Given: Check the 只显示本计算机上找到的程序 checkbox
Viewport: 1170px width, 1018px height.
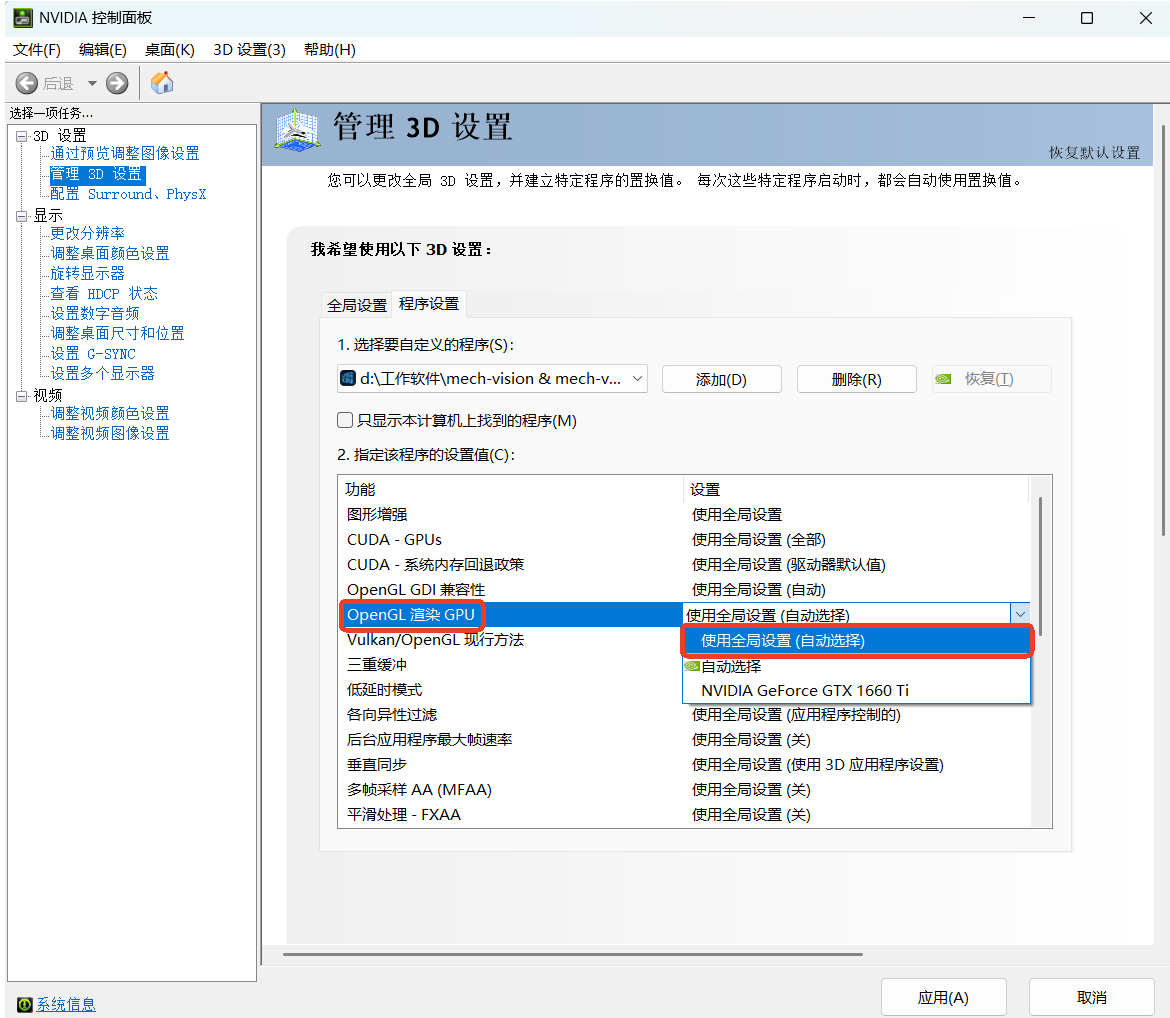Looking at the screenshot, I should click(x=343, y=419).
